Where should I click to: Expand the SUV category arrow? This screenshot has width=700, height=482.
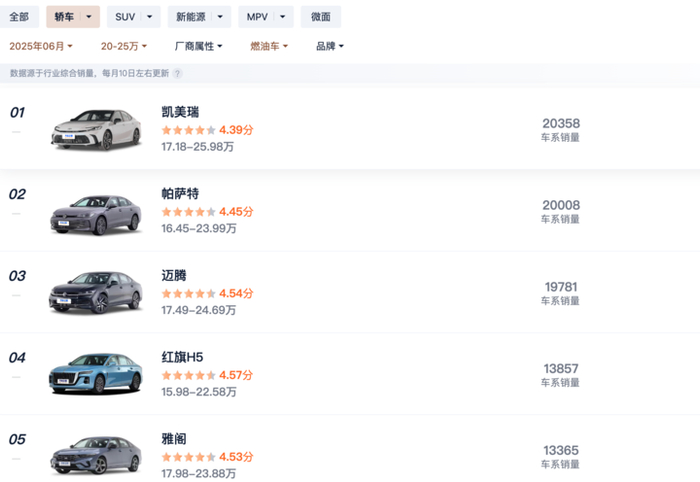point(150,17)
